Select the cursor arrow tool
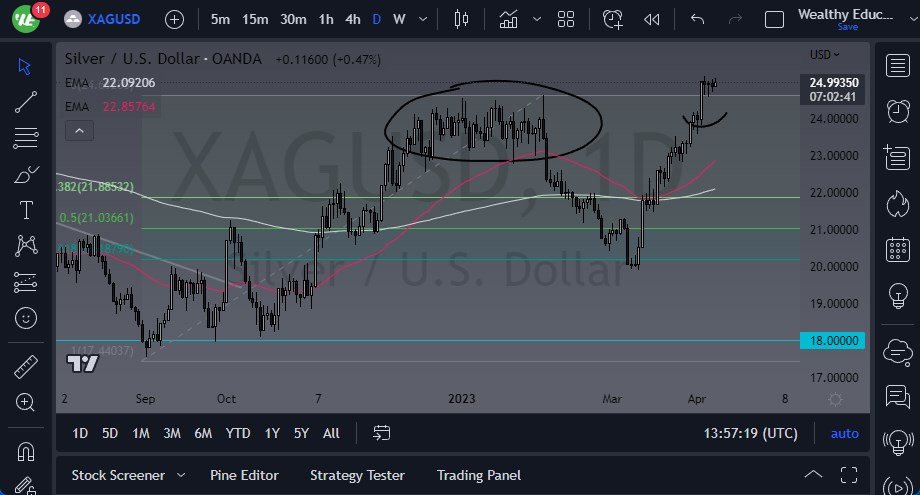920x495 pixels. click(25, 66)
